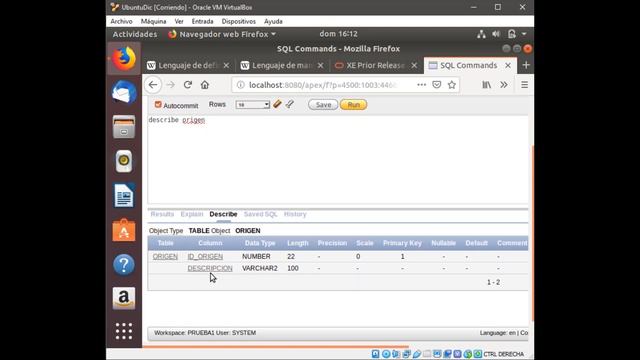Open the Ayuda menu
The image size is (640, 360).
click(273, 21)
